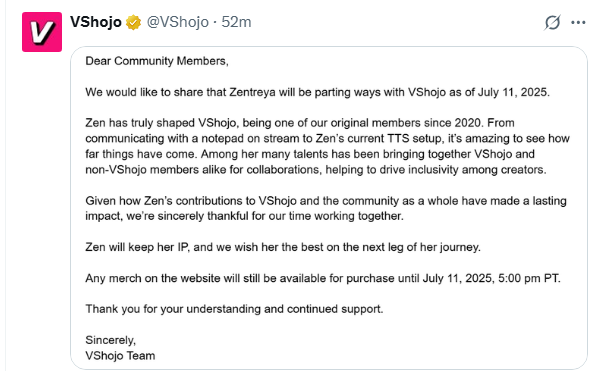593x371 pixels.
Task: Click the Zentreya parting ways July 11 sentence
Action: 317,92
